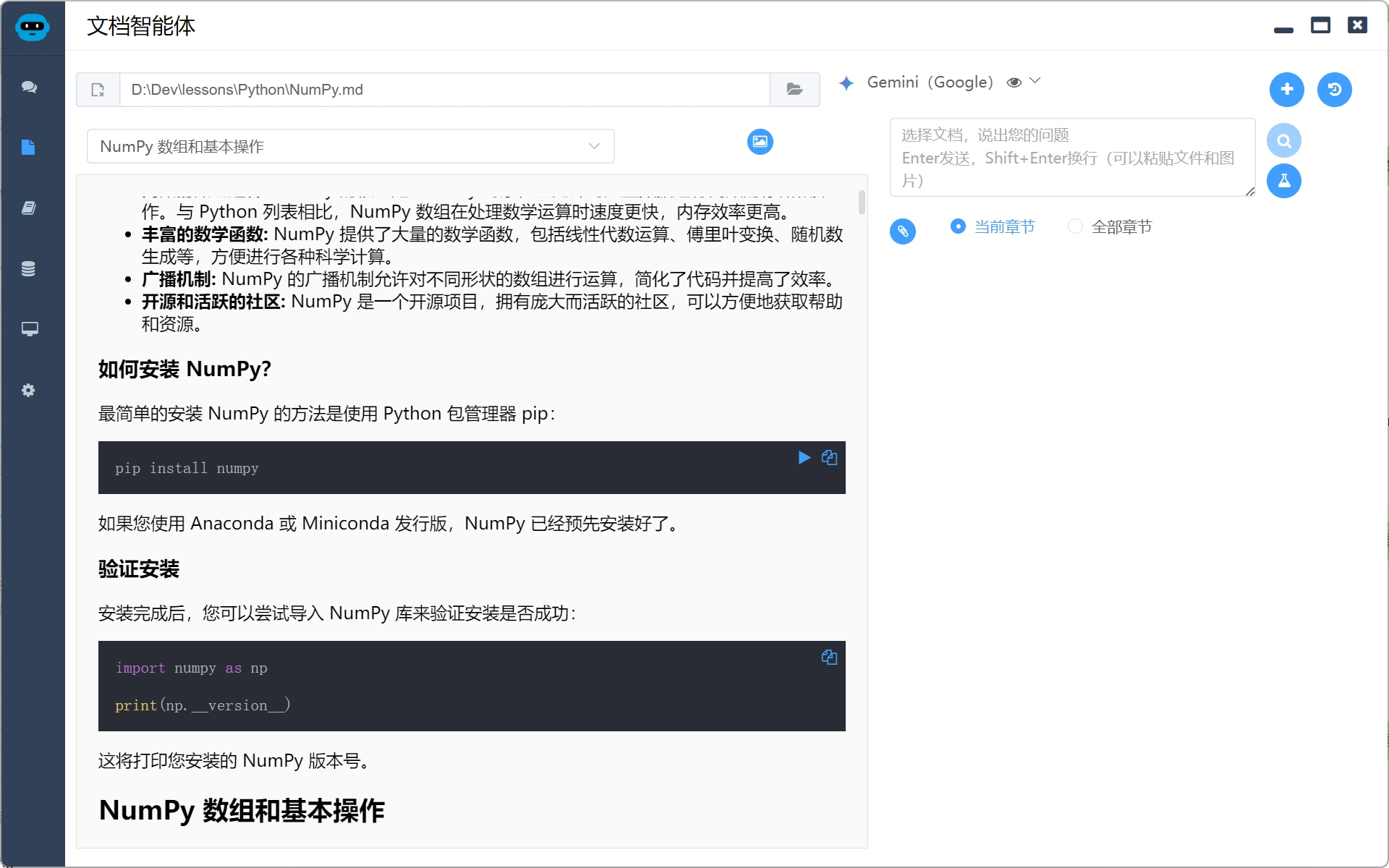Copy the import numpy code block
Viewport: 1389px width, 868px height.
point(829,657)
